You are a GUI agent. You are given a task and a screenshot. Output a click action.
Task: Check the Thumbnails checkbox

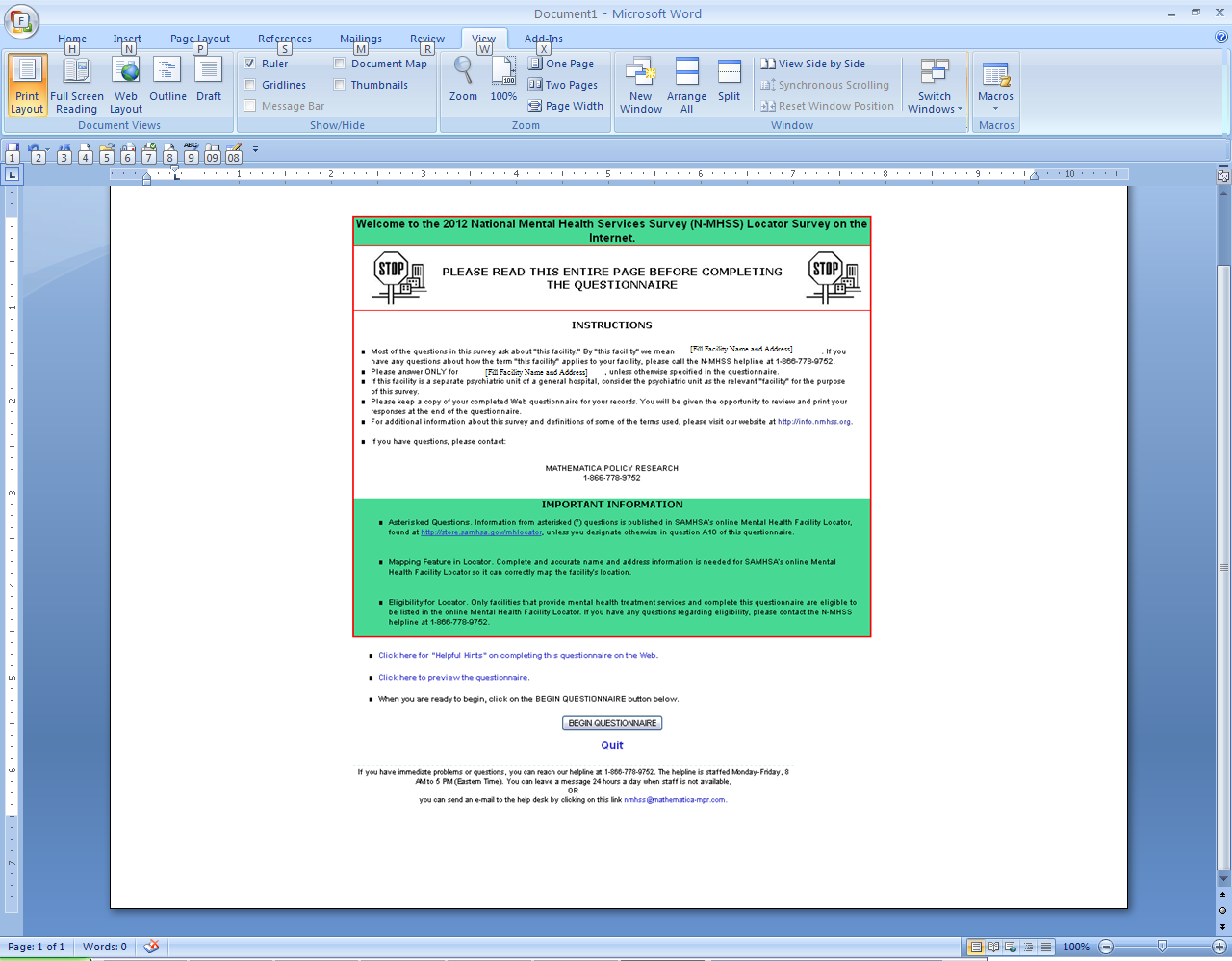click(340, 85)
